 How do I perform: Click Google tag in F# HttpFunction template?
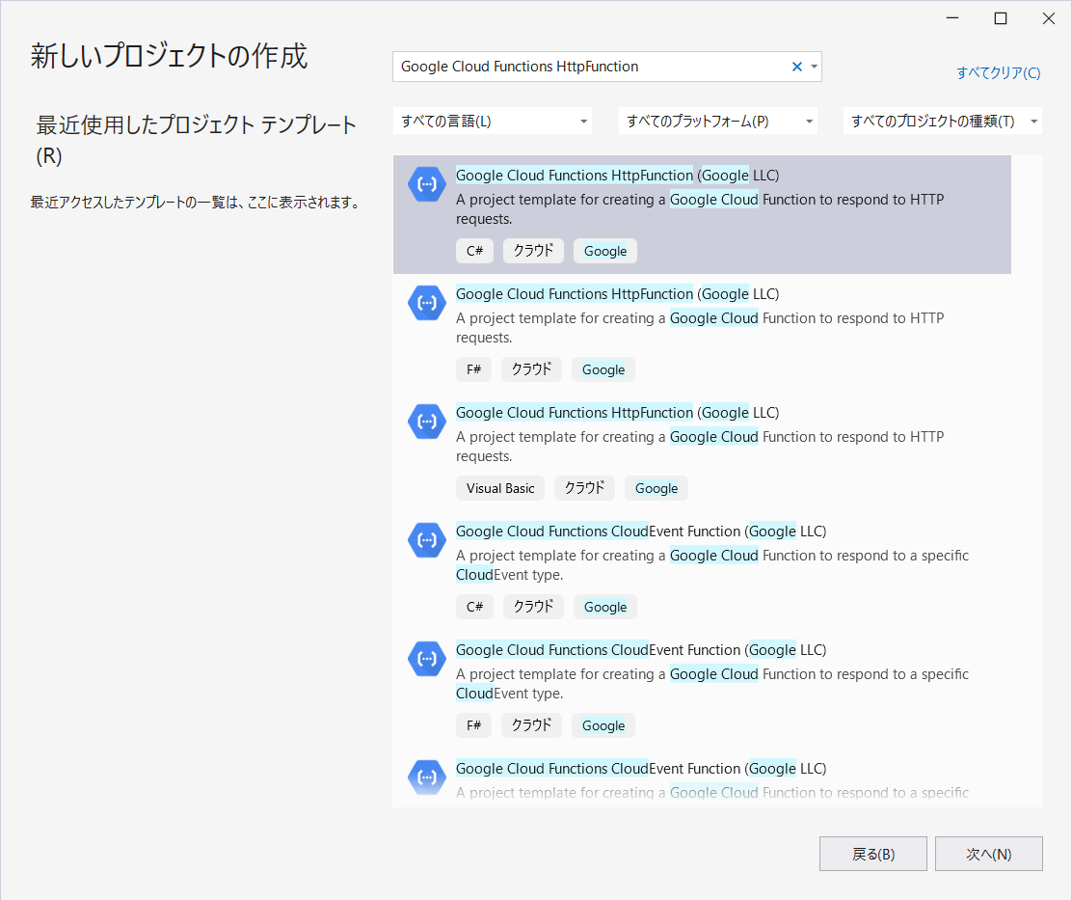pyautogui.click(x=603, y=369)
